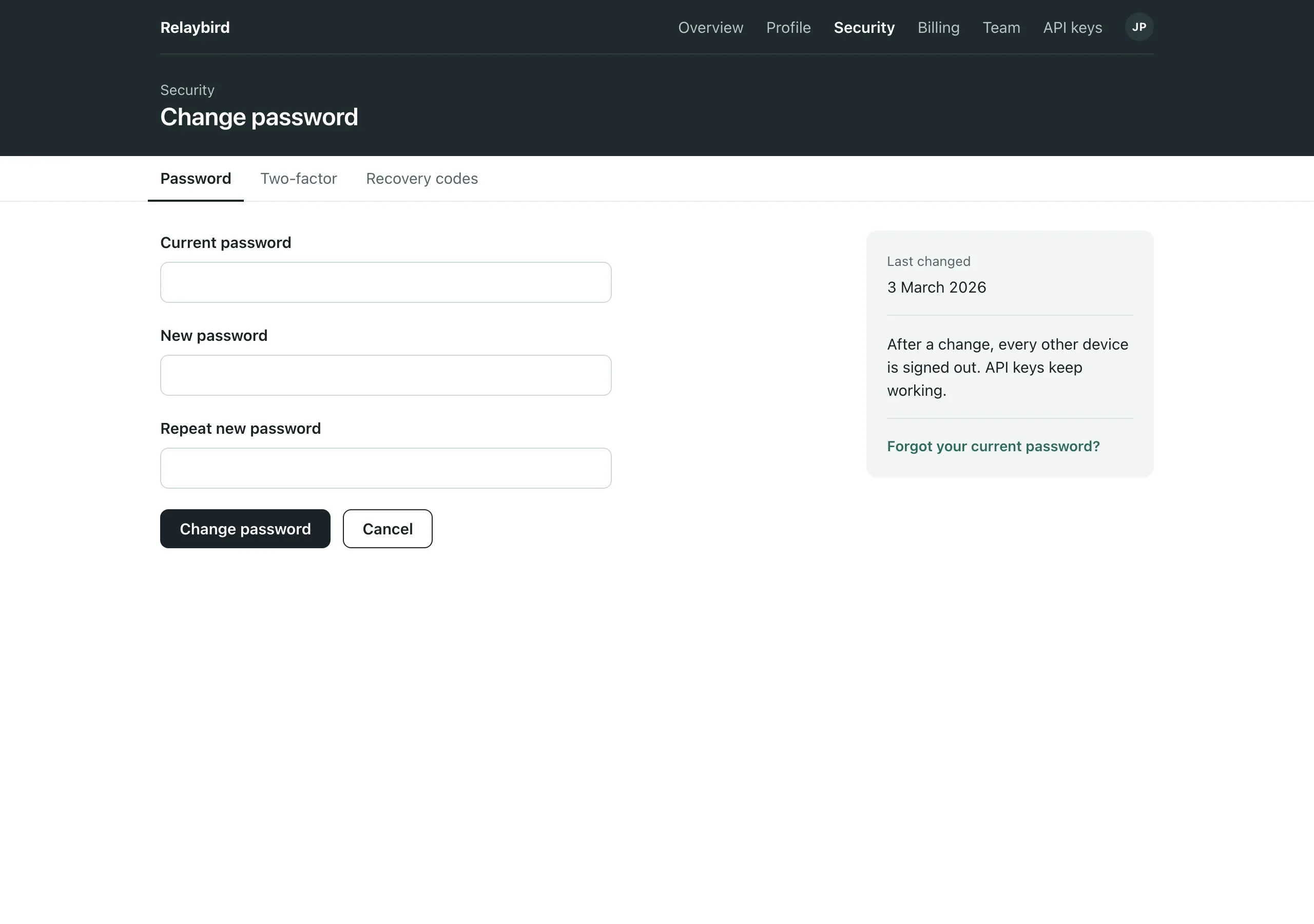Viewport: 1314px width, 924px height.
Task: Click the Cancel button
Action: click(388, 528)
